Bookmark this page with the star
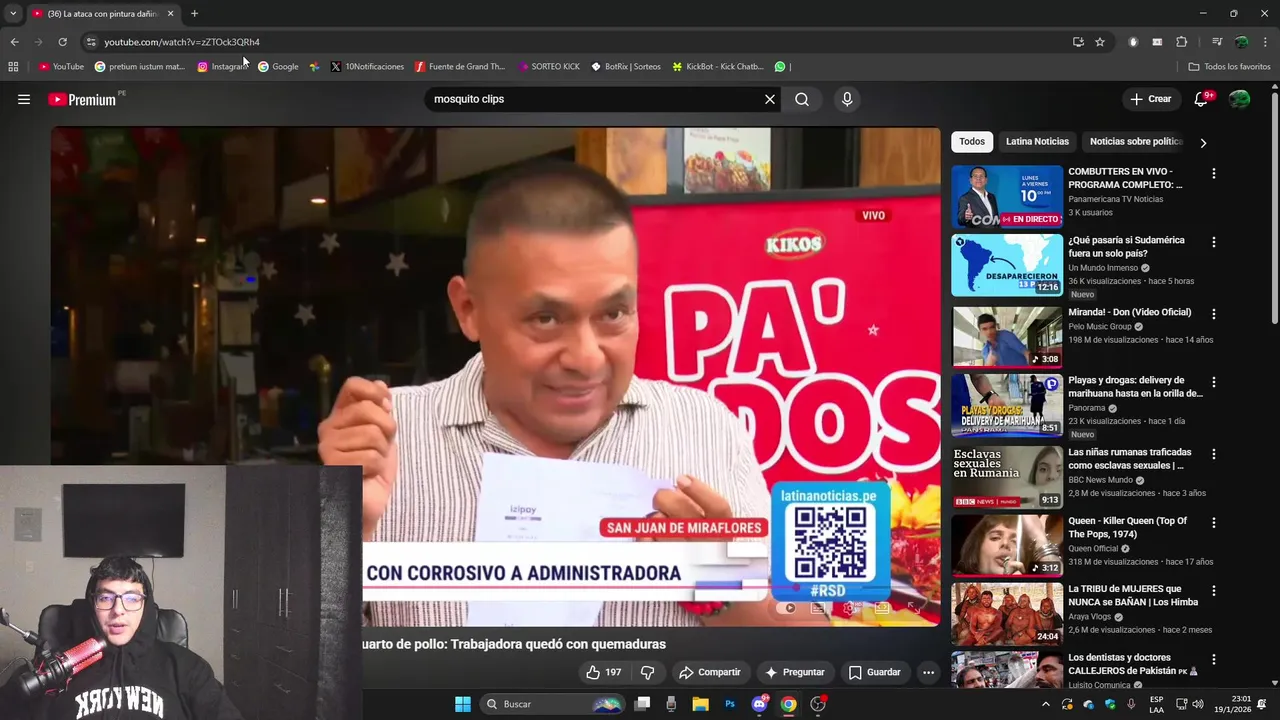 point(1100,42)
